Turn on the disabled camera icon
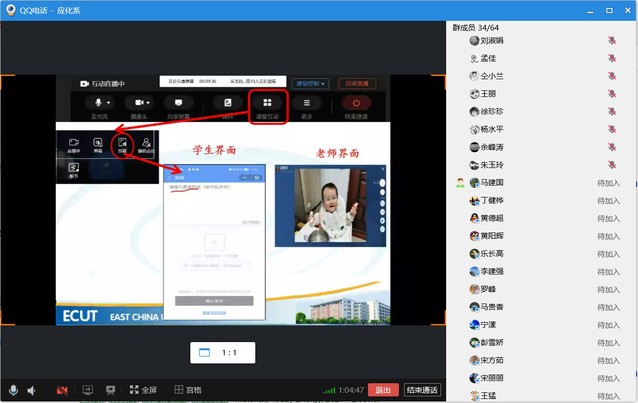 click(x=62, y=390)
